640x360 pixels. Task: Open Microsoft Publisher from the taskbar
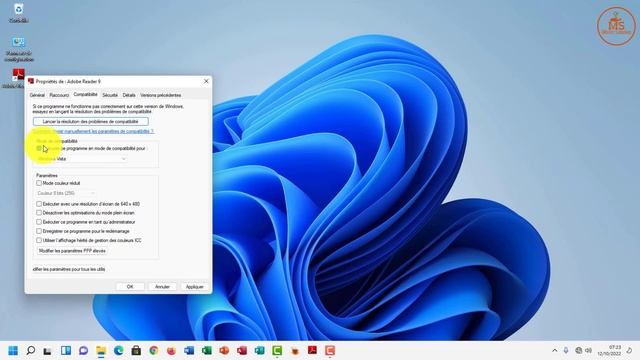[x=259, y=350]
